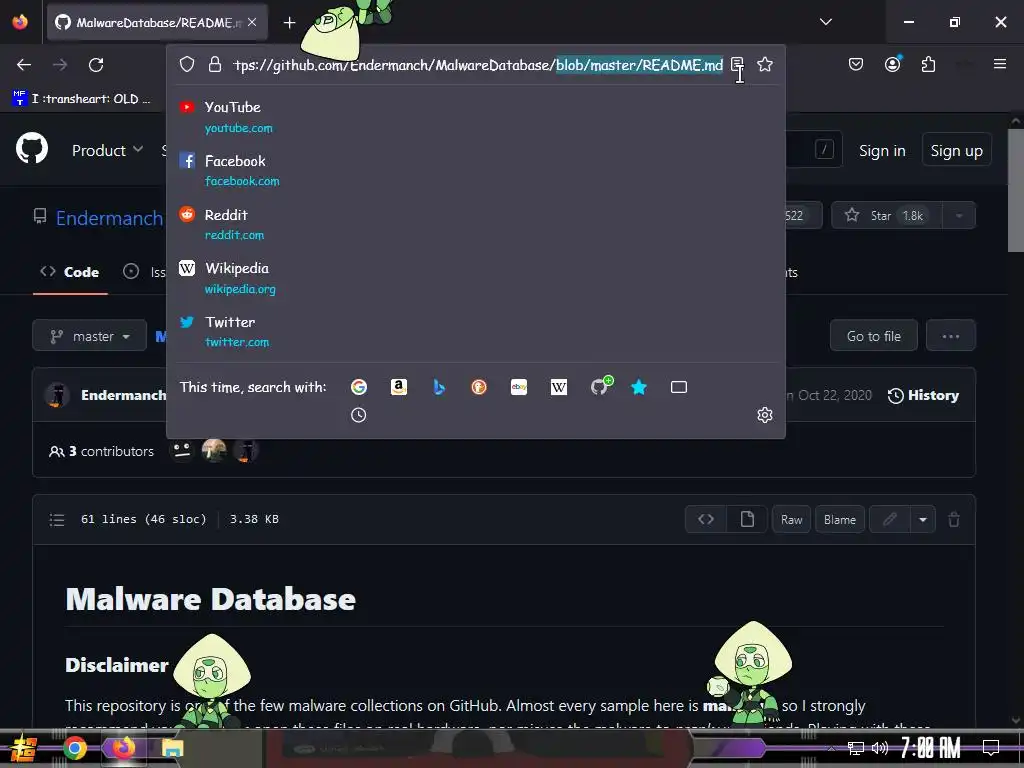This screenshot has height=768, width=1024.
Task: Search with Bing this time
Action: coord(439,387)
